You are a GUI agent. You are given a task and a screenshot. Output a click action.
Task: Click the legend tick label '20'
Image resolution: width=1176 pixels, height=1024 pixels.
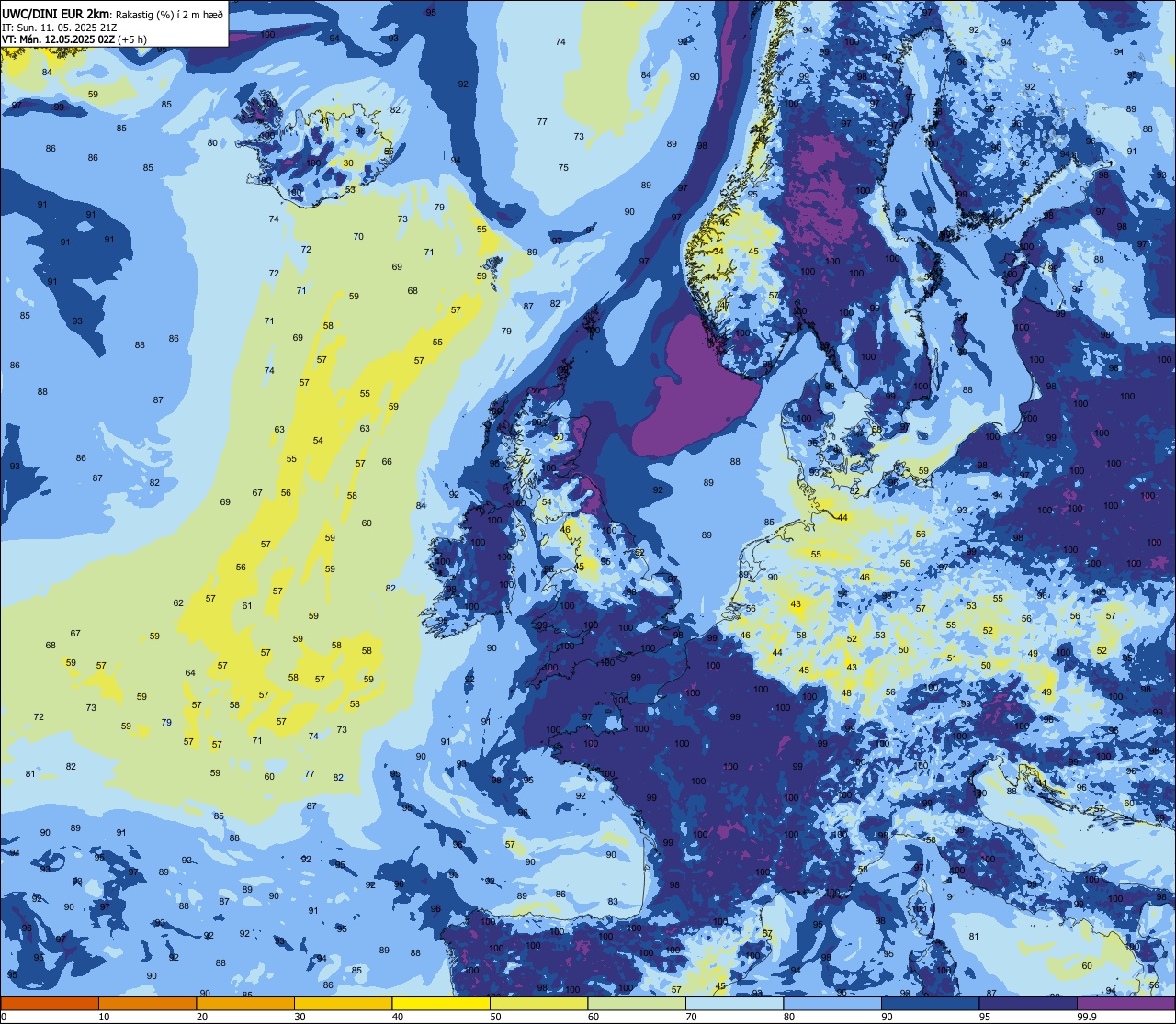[x=202, y=1017]
